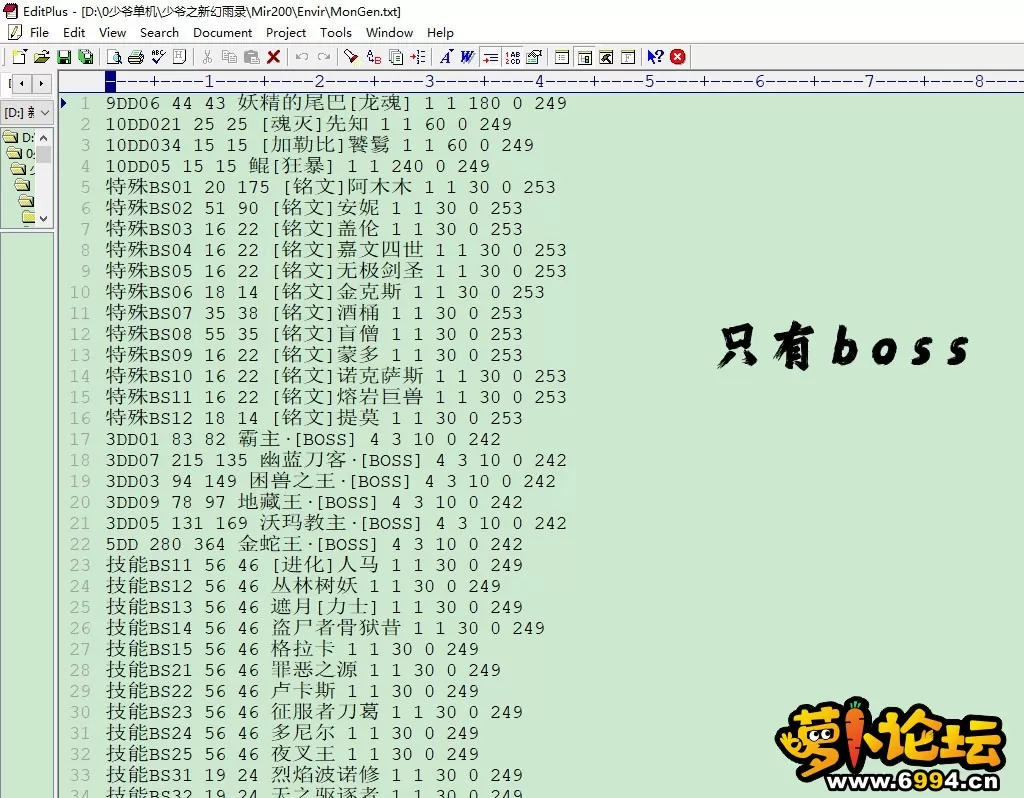Click line number 20 in the gutter

(80, 502)
